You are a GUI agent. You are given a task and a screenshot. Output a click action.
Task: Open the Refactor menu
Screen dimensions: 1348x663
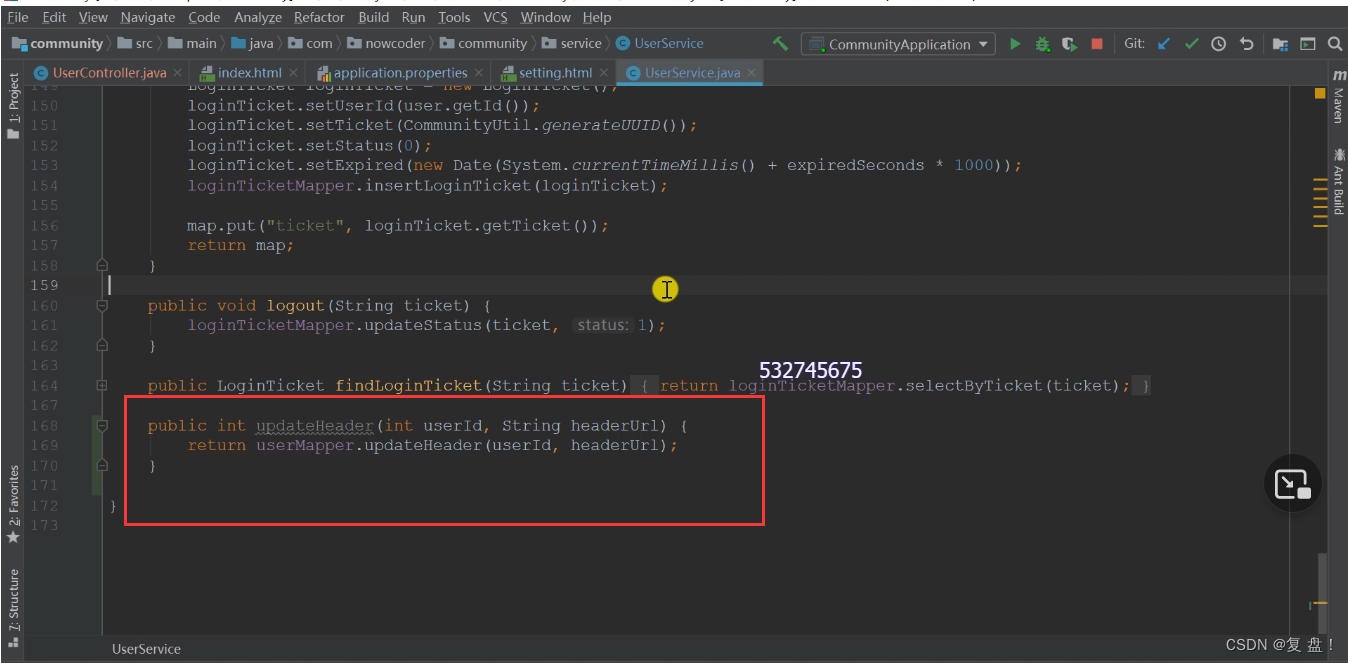(319, 17)
